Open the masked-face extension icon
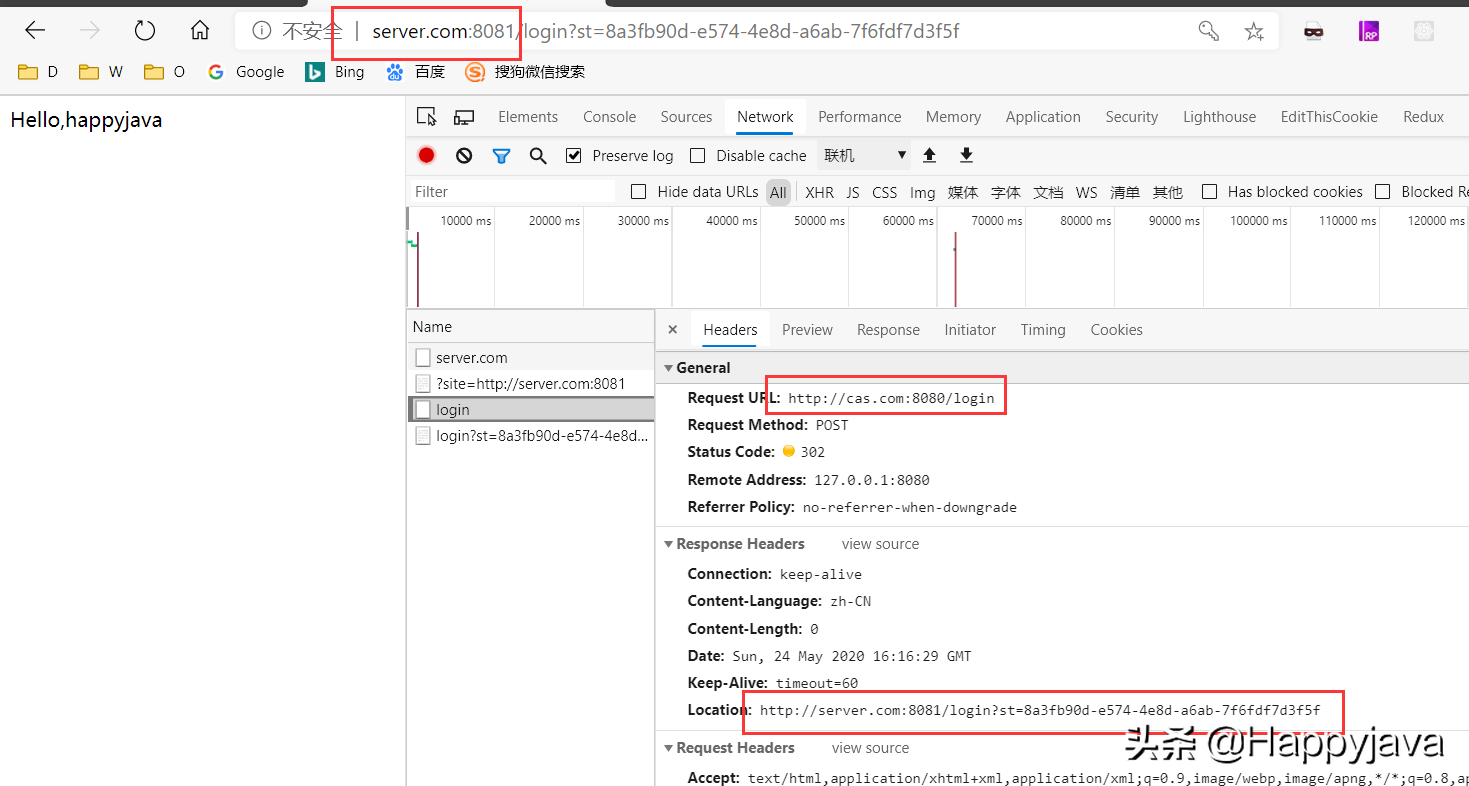1469x786 pixels. tap(1313, 32)
